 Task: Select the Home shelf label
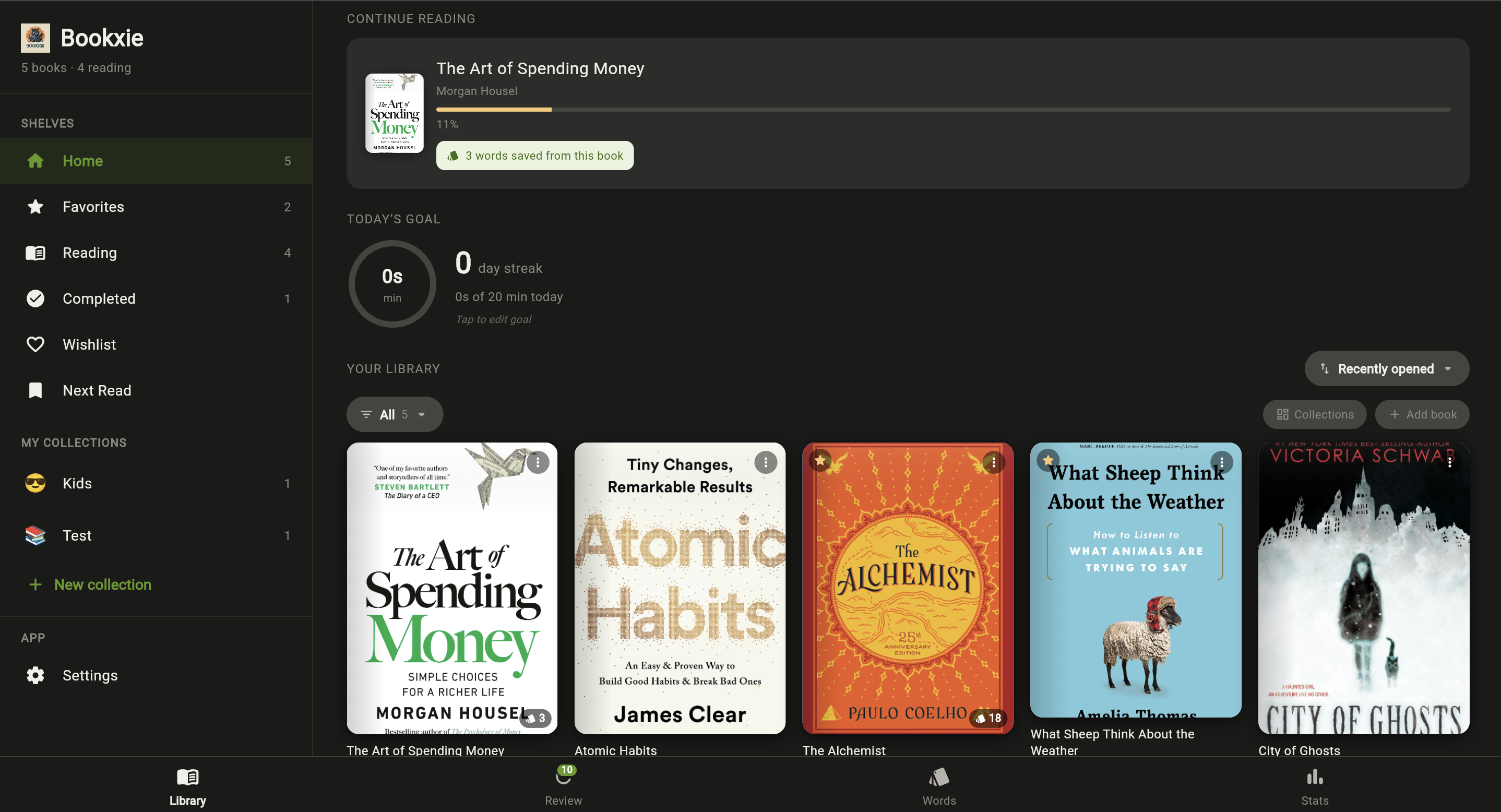click(x=83, y=161)
